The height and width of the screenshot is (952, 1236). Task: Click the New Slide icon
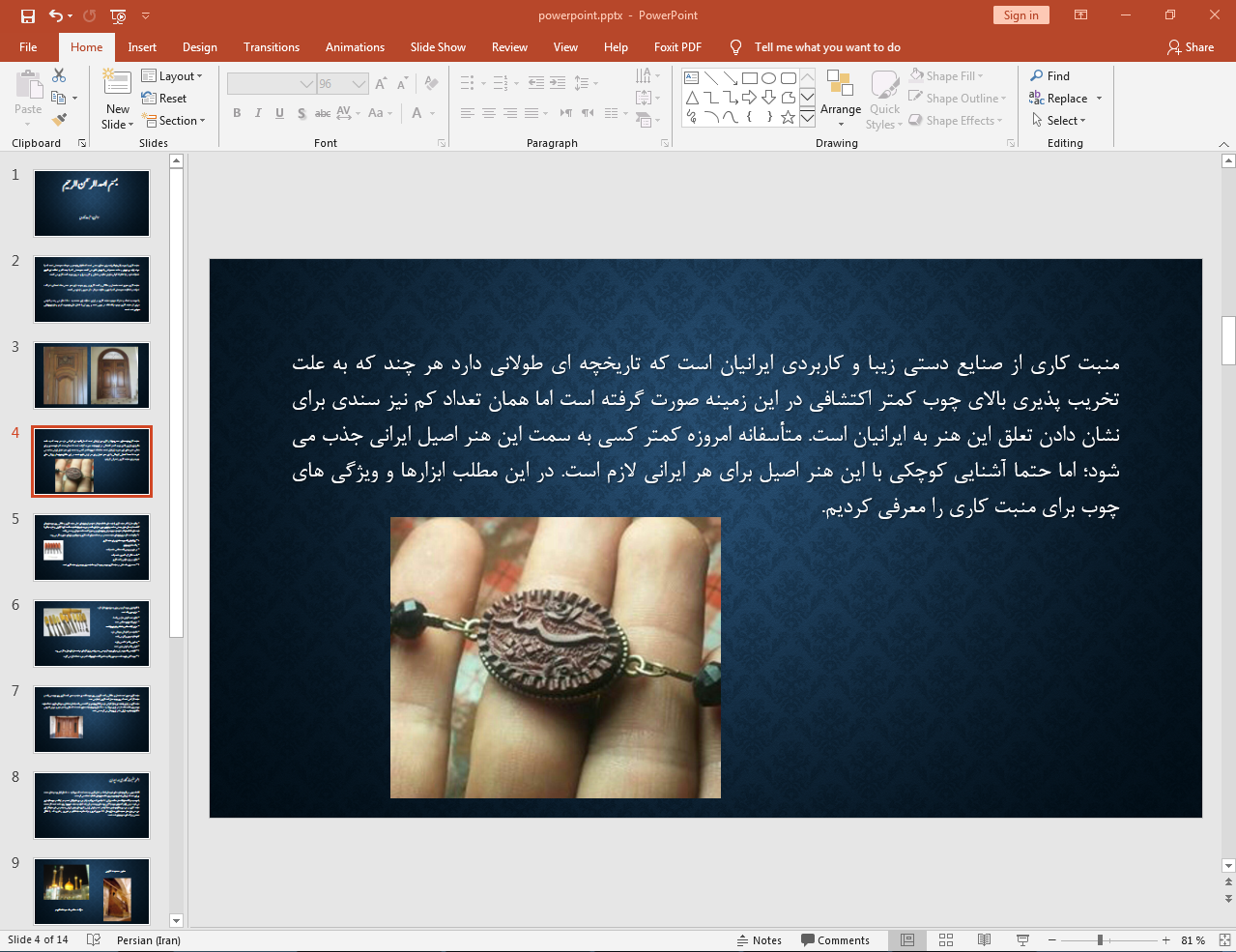click(118, 82)
